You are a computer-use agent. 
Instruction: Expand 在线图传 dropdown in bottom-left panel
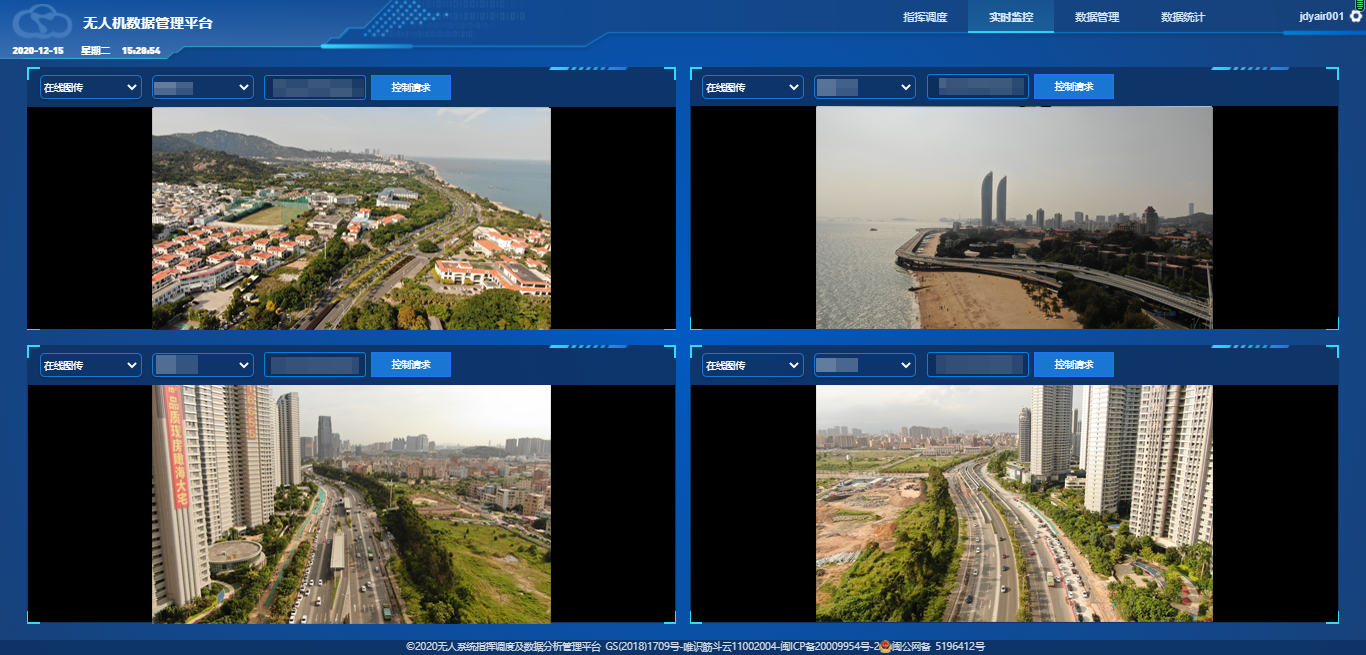tap(90, 366)
